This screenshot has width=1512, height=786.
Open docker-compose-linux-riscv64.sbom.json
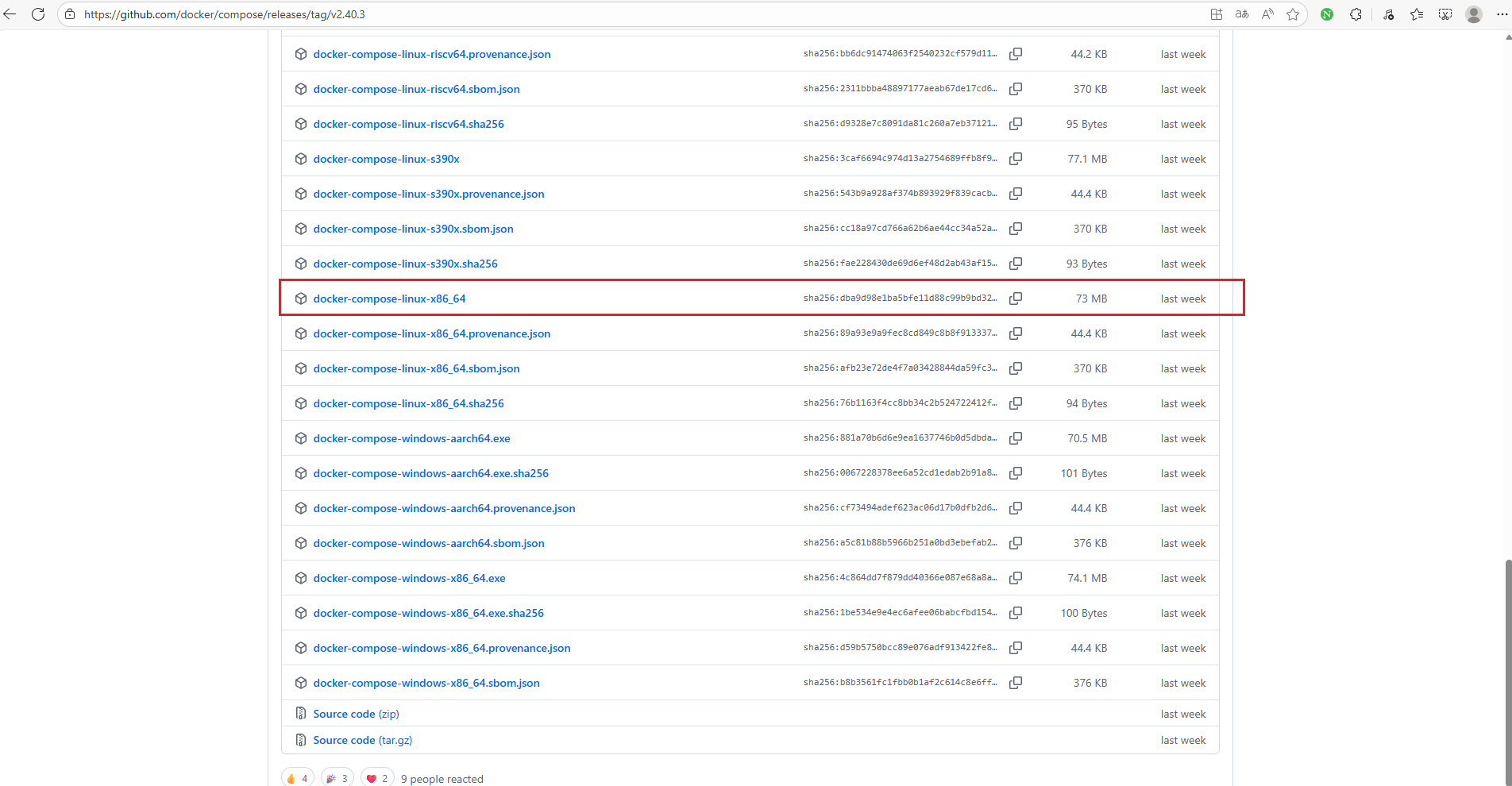(416, 89)
